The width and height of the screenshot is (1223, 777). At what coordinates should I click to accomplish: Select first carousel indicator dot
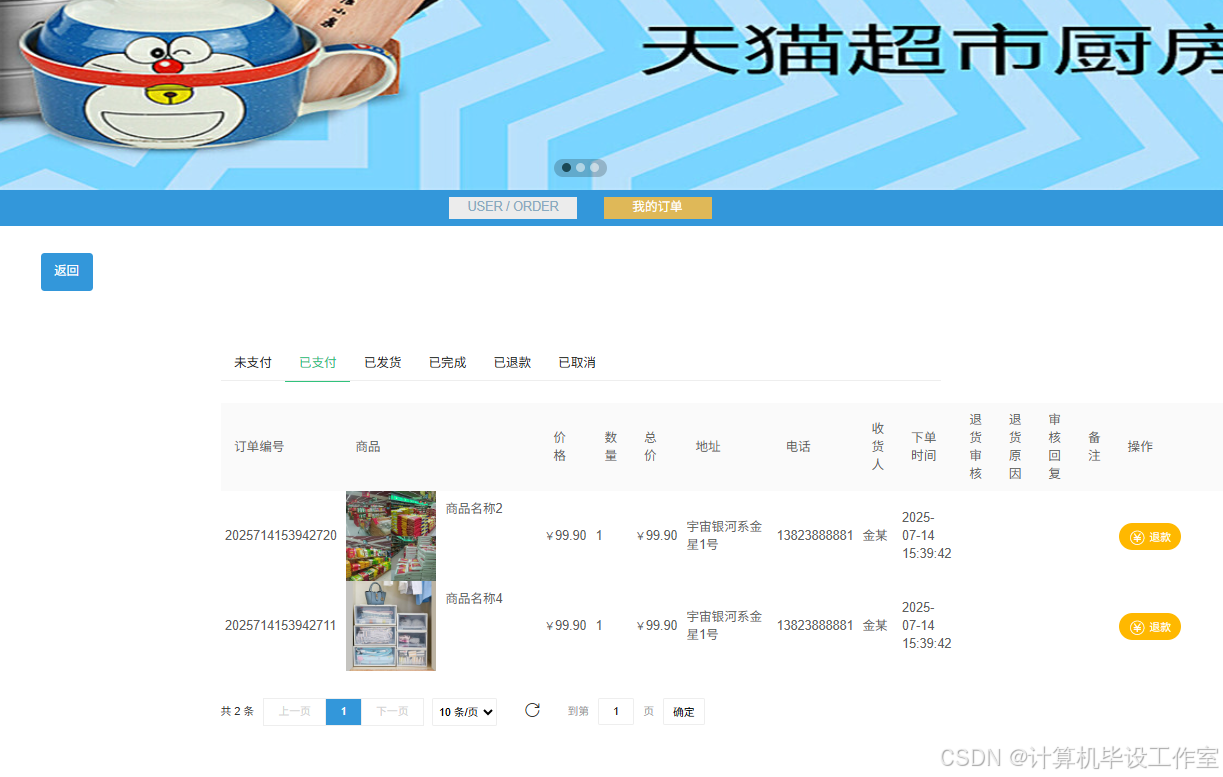[x=567, y=168]
